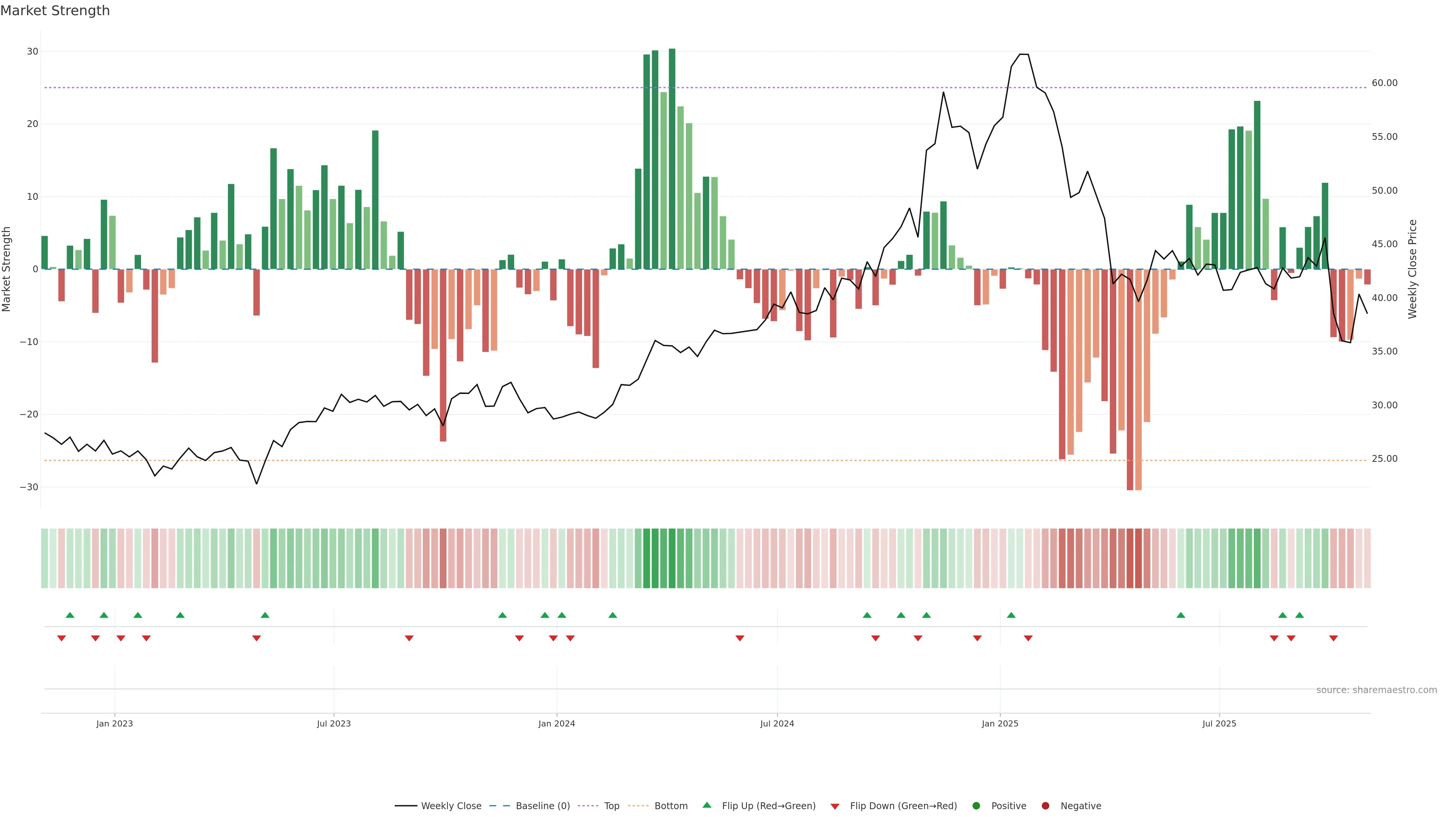Click the green Positive circle legend icon
1456x819 pixels.
click(976, 805)
